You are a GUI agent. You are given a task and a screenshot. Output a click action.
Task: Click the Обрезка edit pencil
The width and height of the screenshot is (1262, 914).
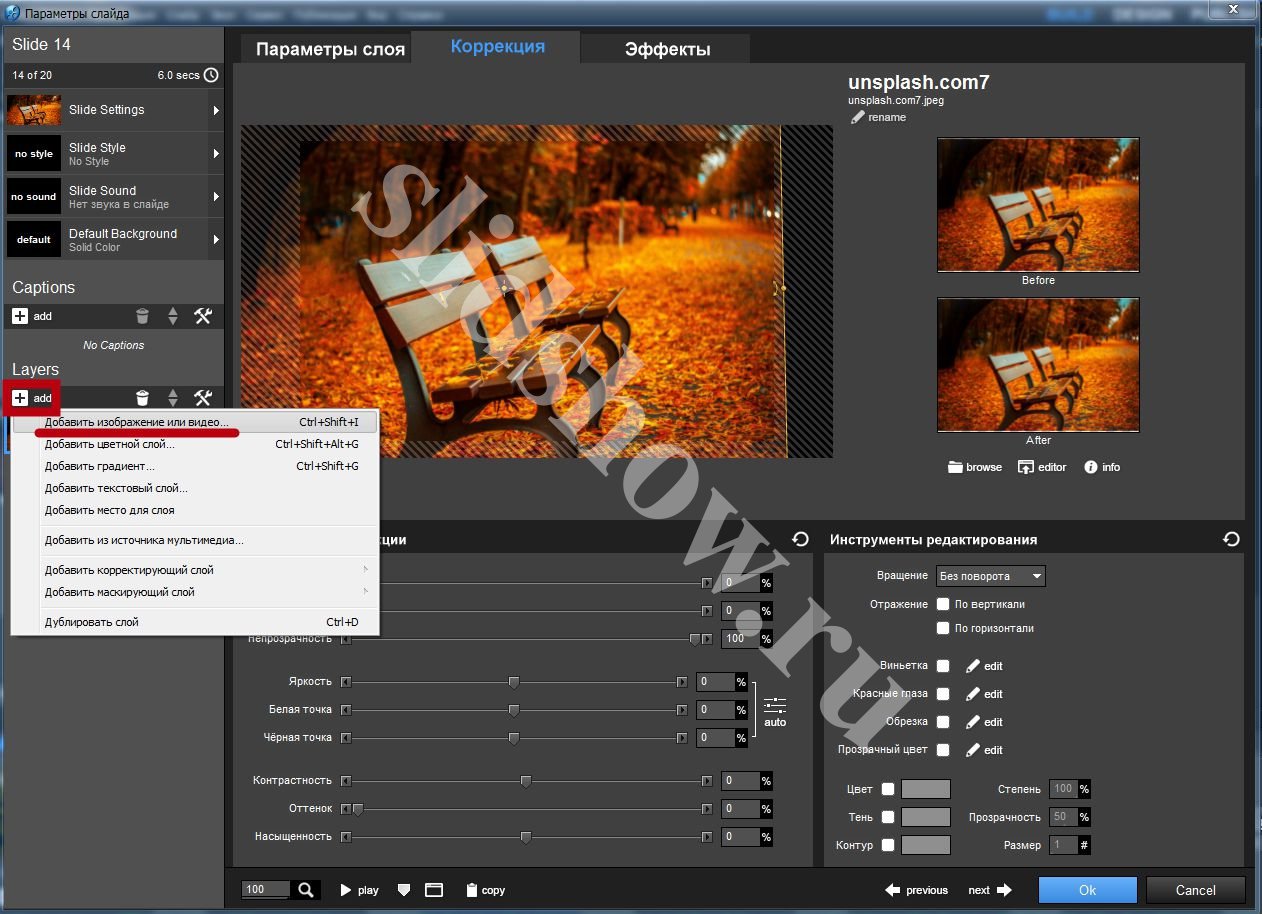[x=973, y=722]
